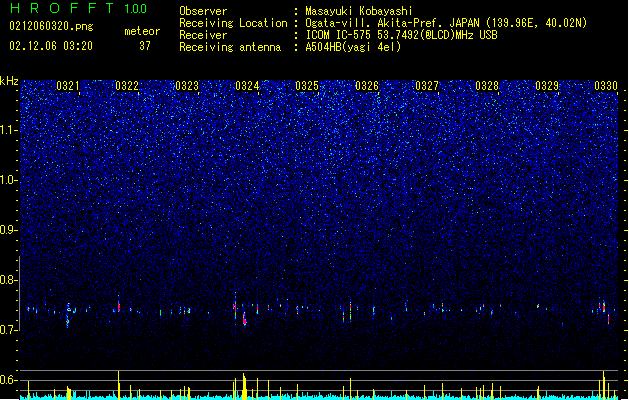Click observer name Masayuki Kobayashi
629x400 pixels.
(x=359, y=11)
